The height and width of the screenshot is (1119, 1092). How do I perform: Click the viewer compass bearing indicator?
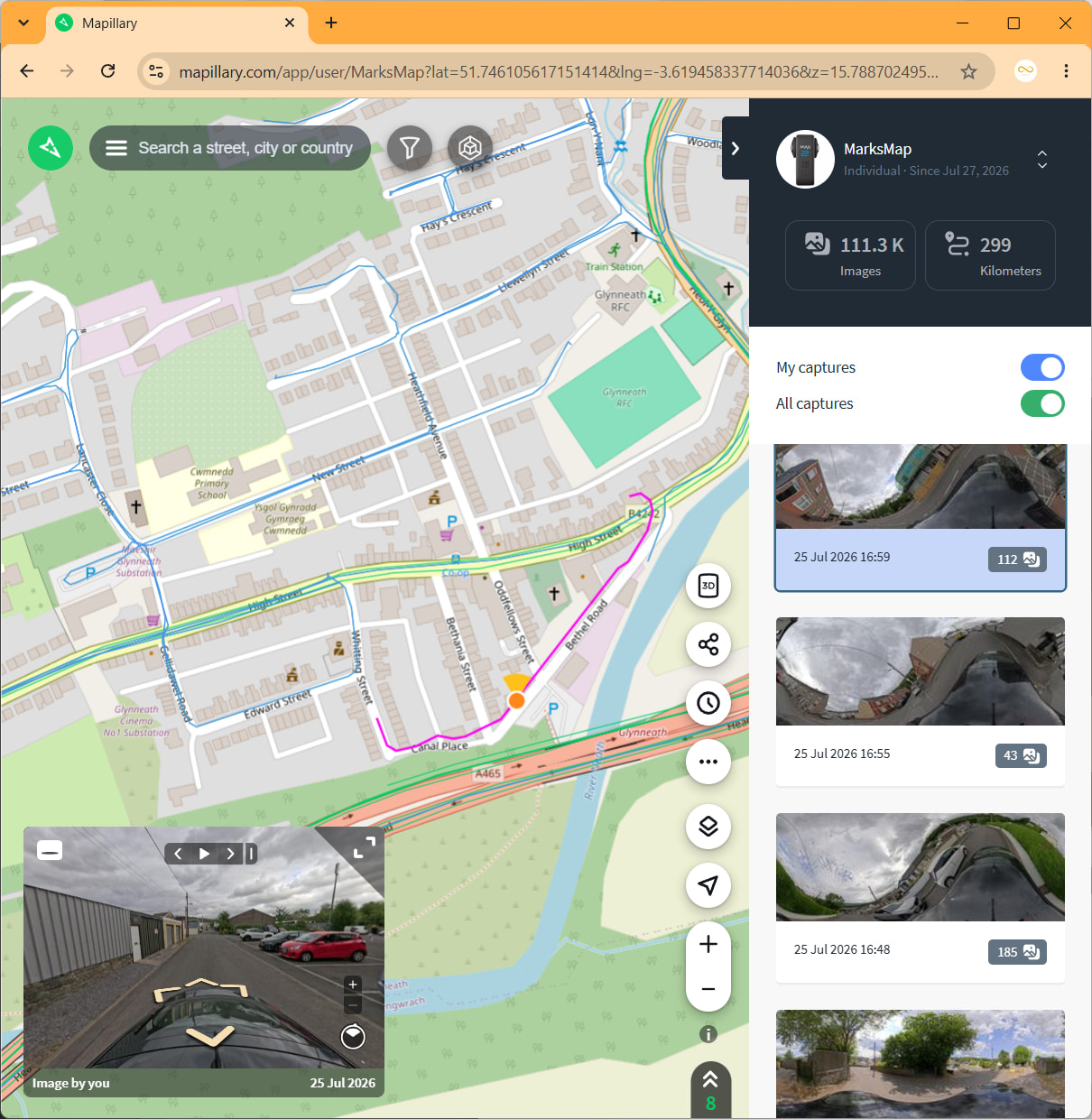pyautogui.click(x=353, y=1037)
